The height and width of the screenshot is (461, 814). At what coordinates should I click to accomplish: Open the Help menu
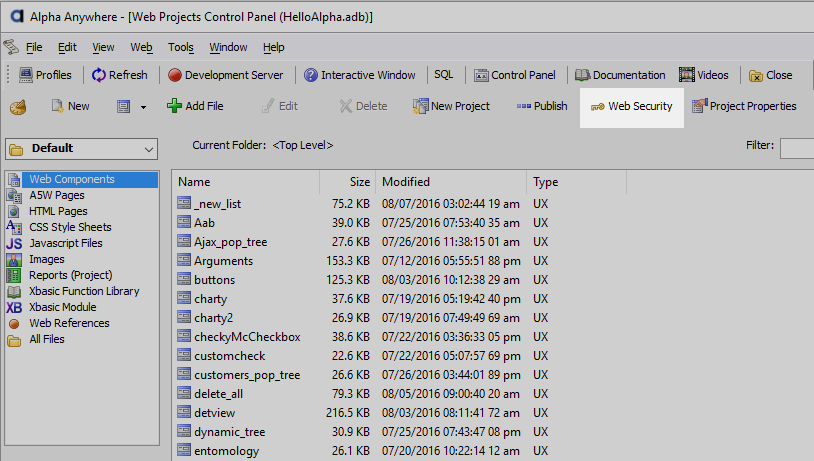click(274, 47)
